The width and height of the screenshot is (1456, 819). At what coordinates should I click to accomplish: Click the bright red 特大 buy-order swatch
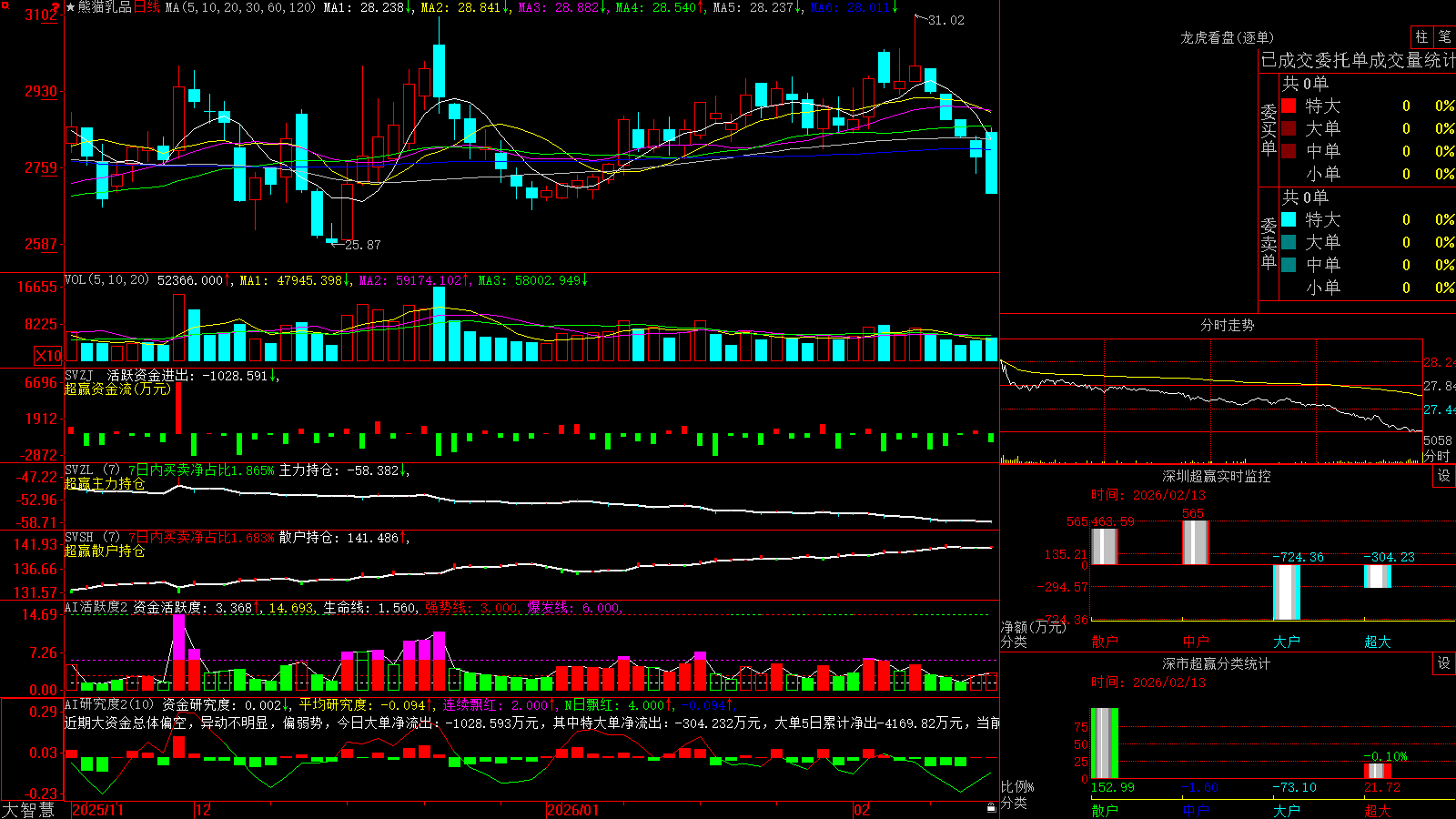click(1289, 106)
